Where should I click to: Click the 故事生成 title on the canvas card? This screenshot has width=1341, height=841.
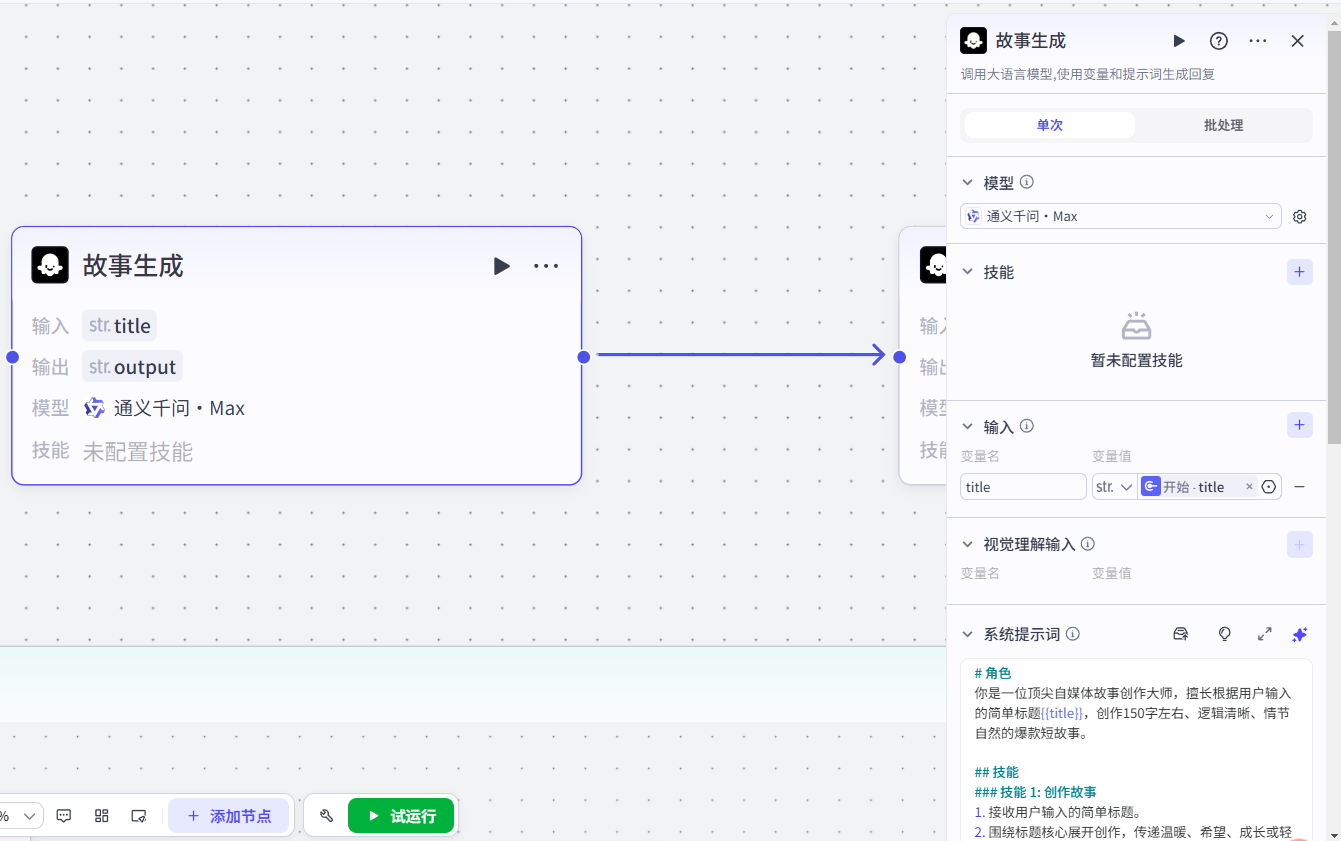133,266
